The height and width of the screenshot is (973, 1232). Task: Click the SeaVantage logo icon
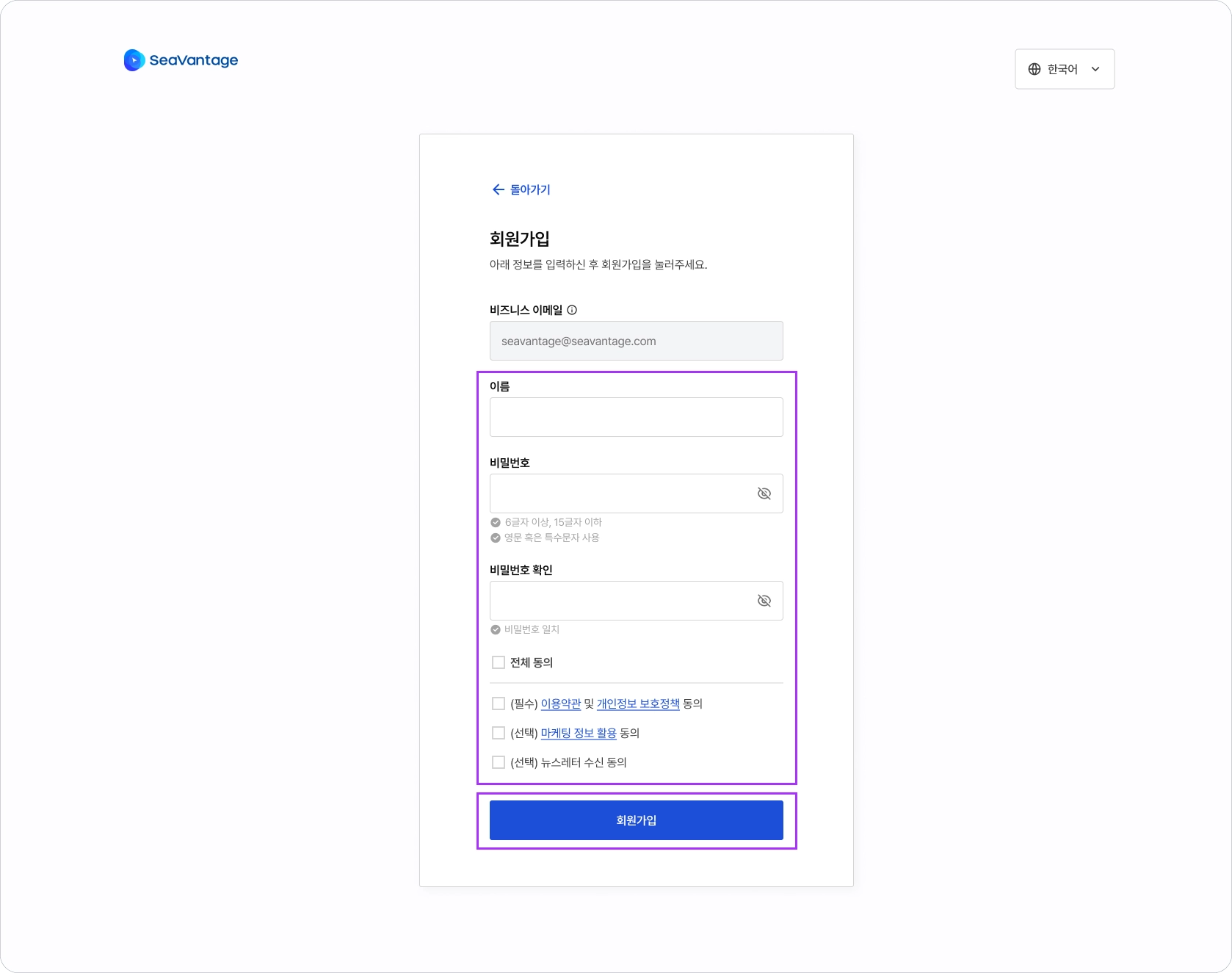tap(134, 60)
